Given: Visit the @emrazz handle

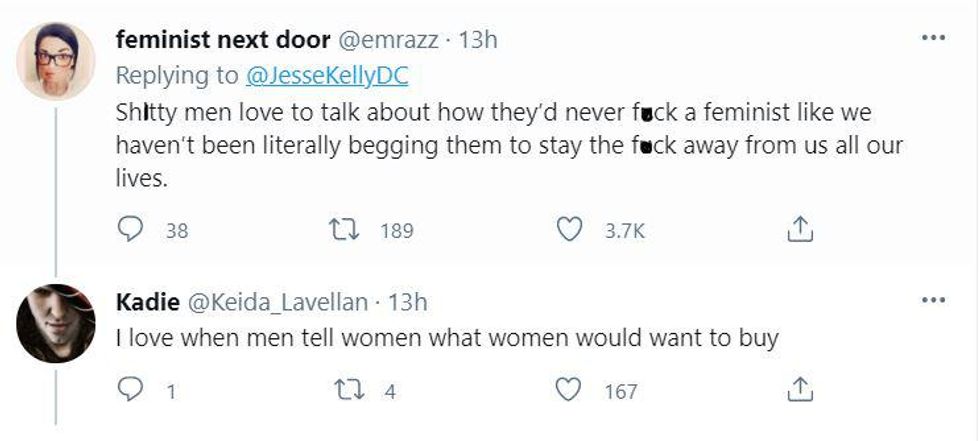Looking at the screenshot, I should tap(391, 40).
